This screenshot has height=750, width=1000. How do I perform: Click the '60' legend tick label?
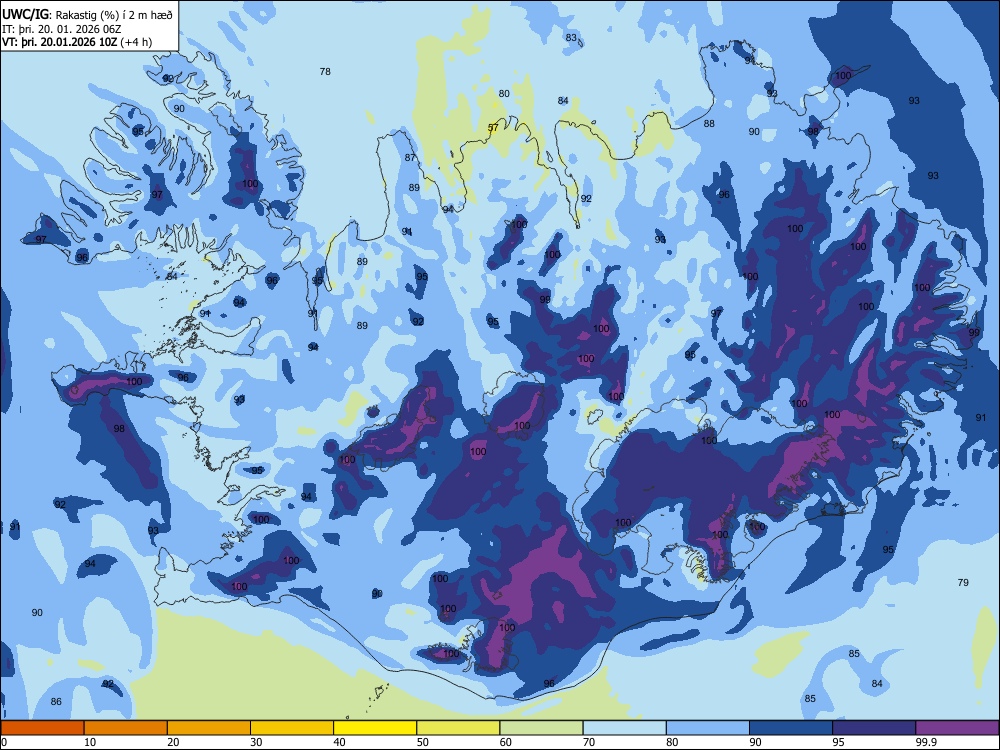[506, 742]
